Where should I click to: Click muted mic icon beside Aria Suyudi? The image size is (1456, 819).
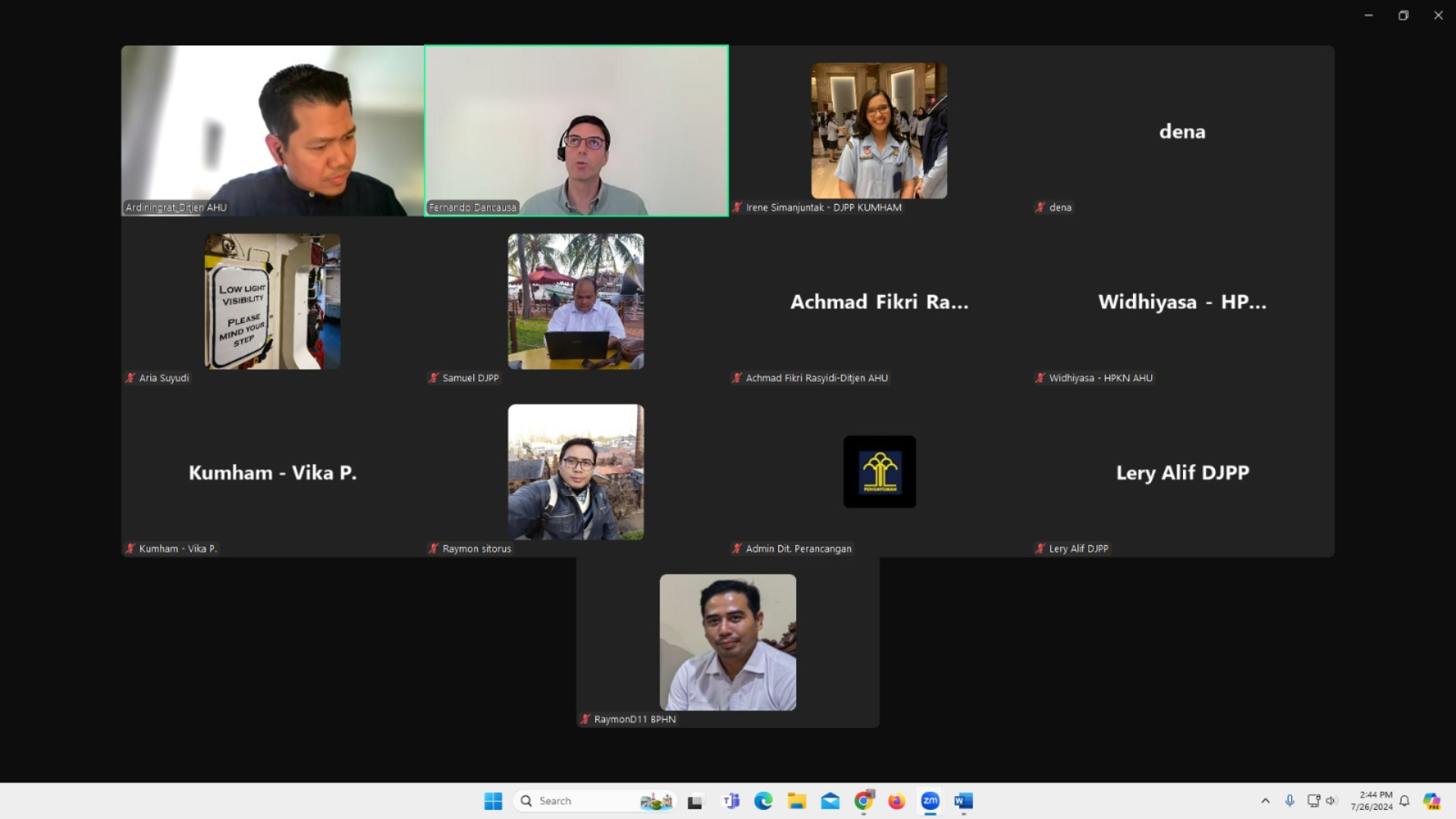click(130, 378)
